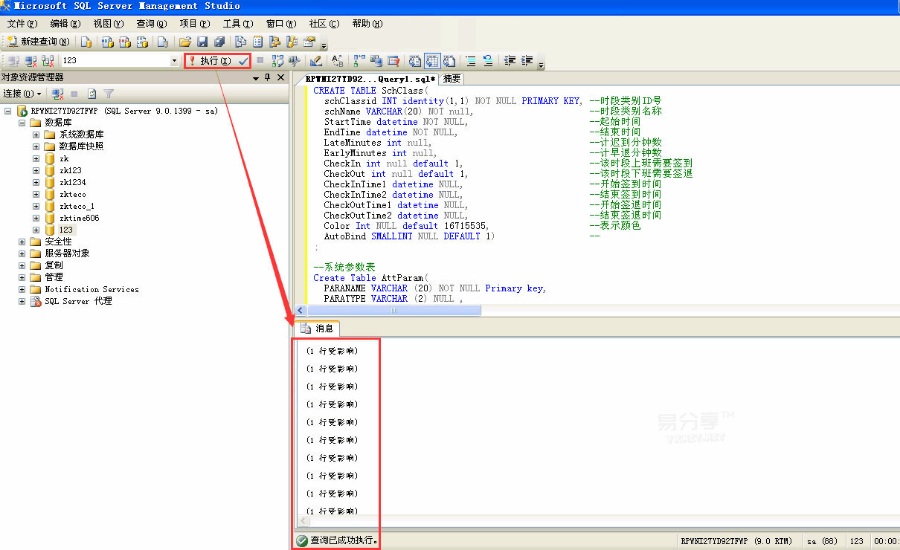Viewport: 900px width, 550px height.
Task: Select the 服务器对象 folder
Action: point(67,253)
